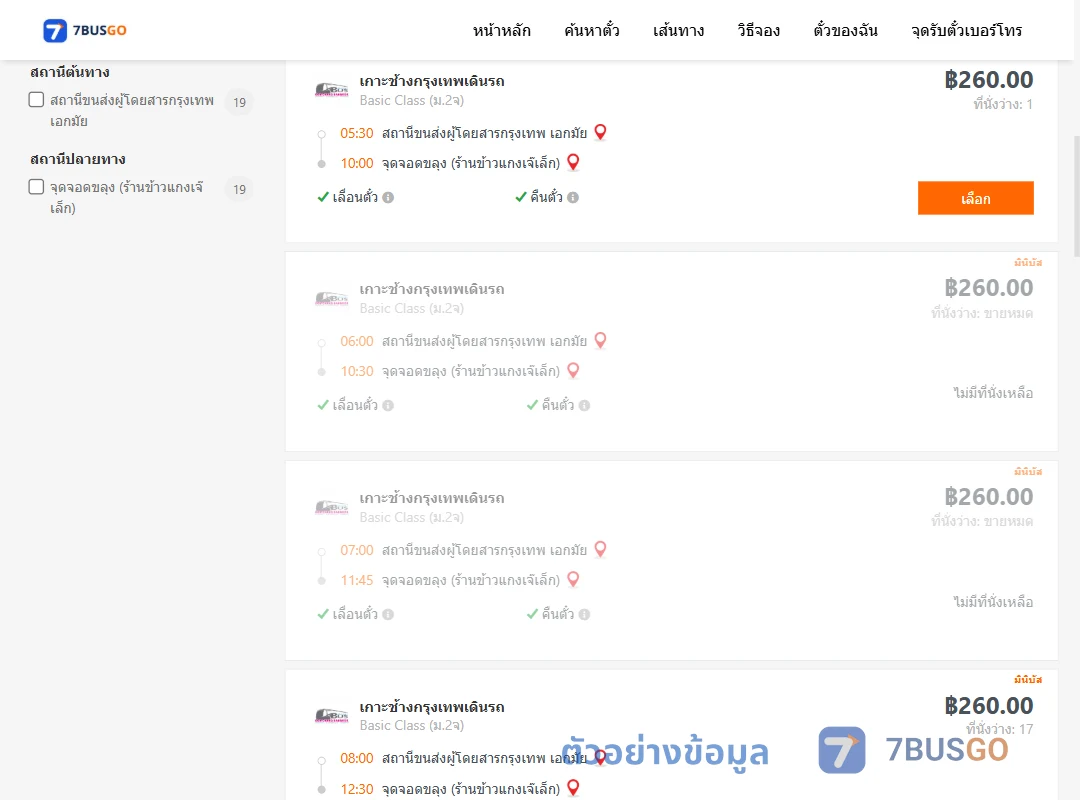This screenshot has height=800, width=1080.
Task: Select วิธีจอง in the top menu
Action: point(758,30)
